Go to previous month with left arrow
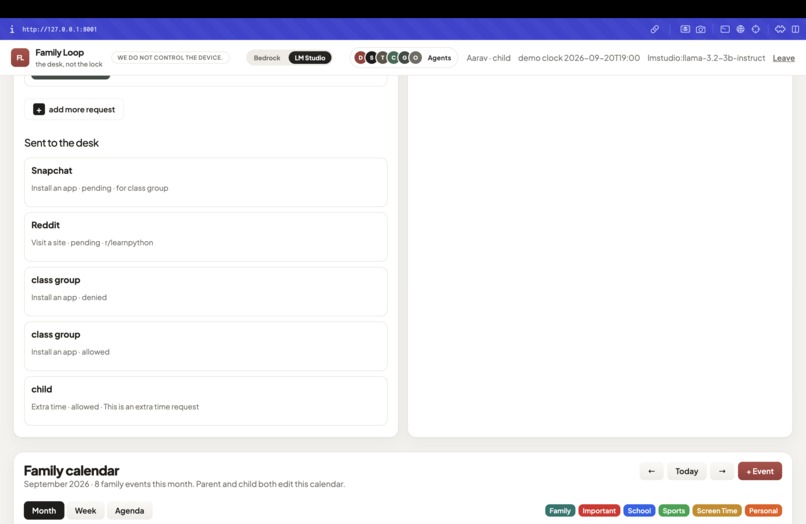 pos(651,471)
